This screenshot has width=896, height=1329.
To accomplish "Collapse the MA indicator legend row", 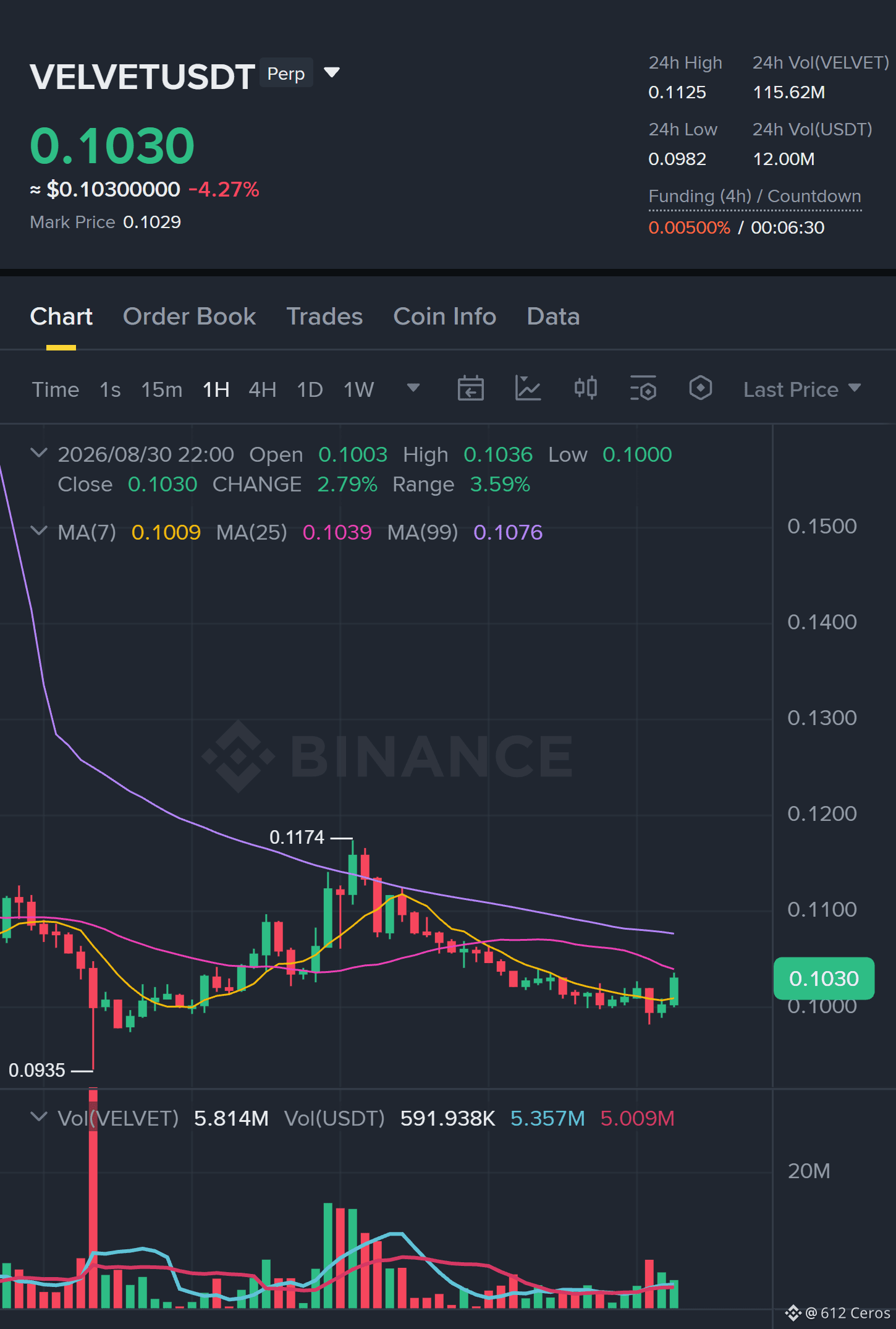I will (x=39, y=530).
